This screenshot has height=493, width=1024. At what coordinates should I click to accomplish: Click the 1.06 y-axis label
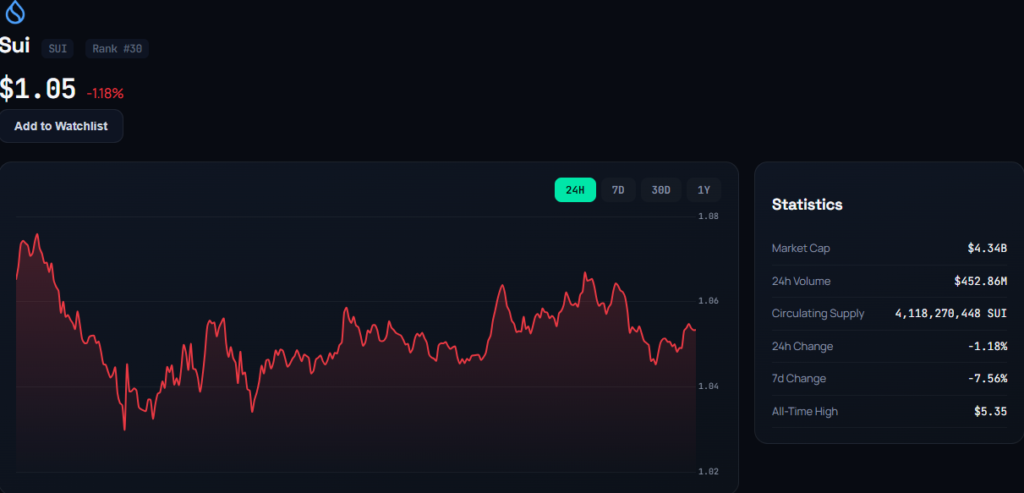click(709, 301)
